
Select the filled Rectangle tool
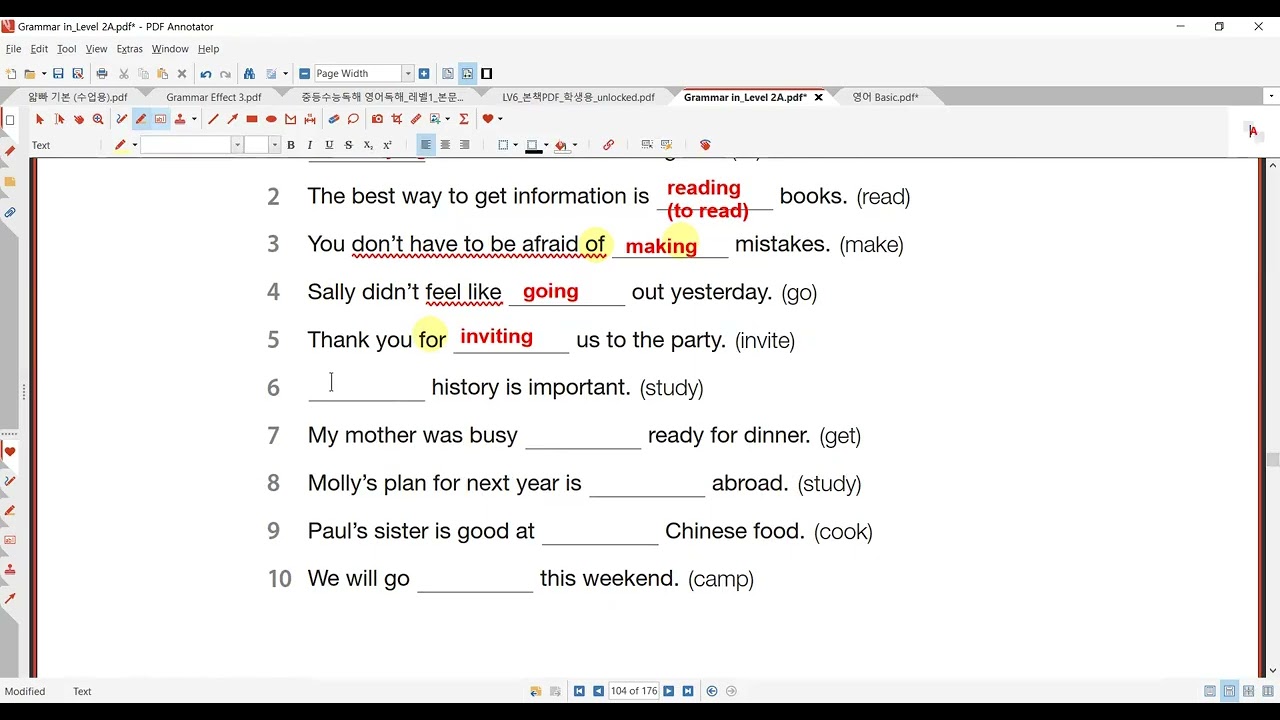coord(252,119)
